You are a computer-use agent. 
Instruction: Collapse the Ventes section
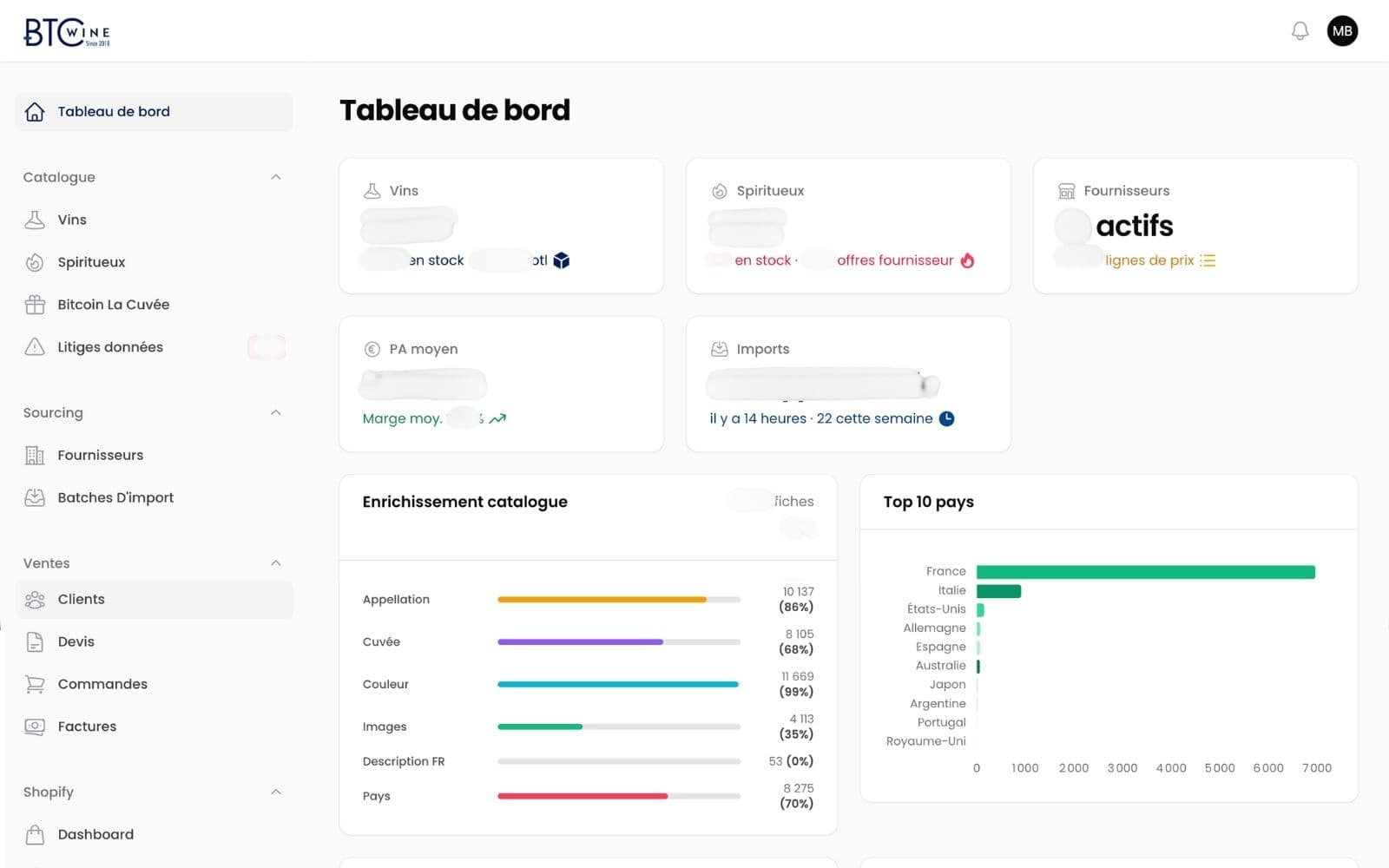(275, 562)
